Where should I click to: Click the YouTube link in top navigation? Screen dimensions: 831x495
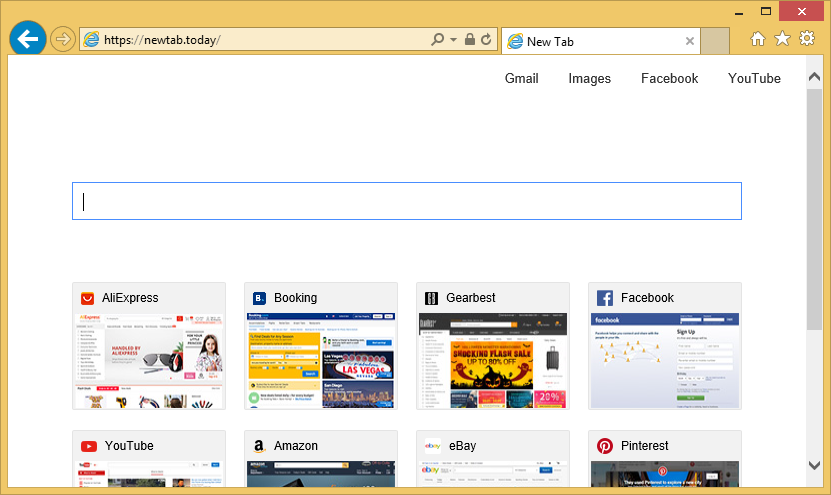click(x=754, y=78)
